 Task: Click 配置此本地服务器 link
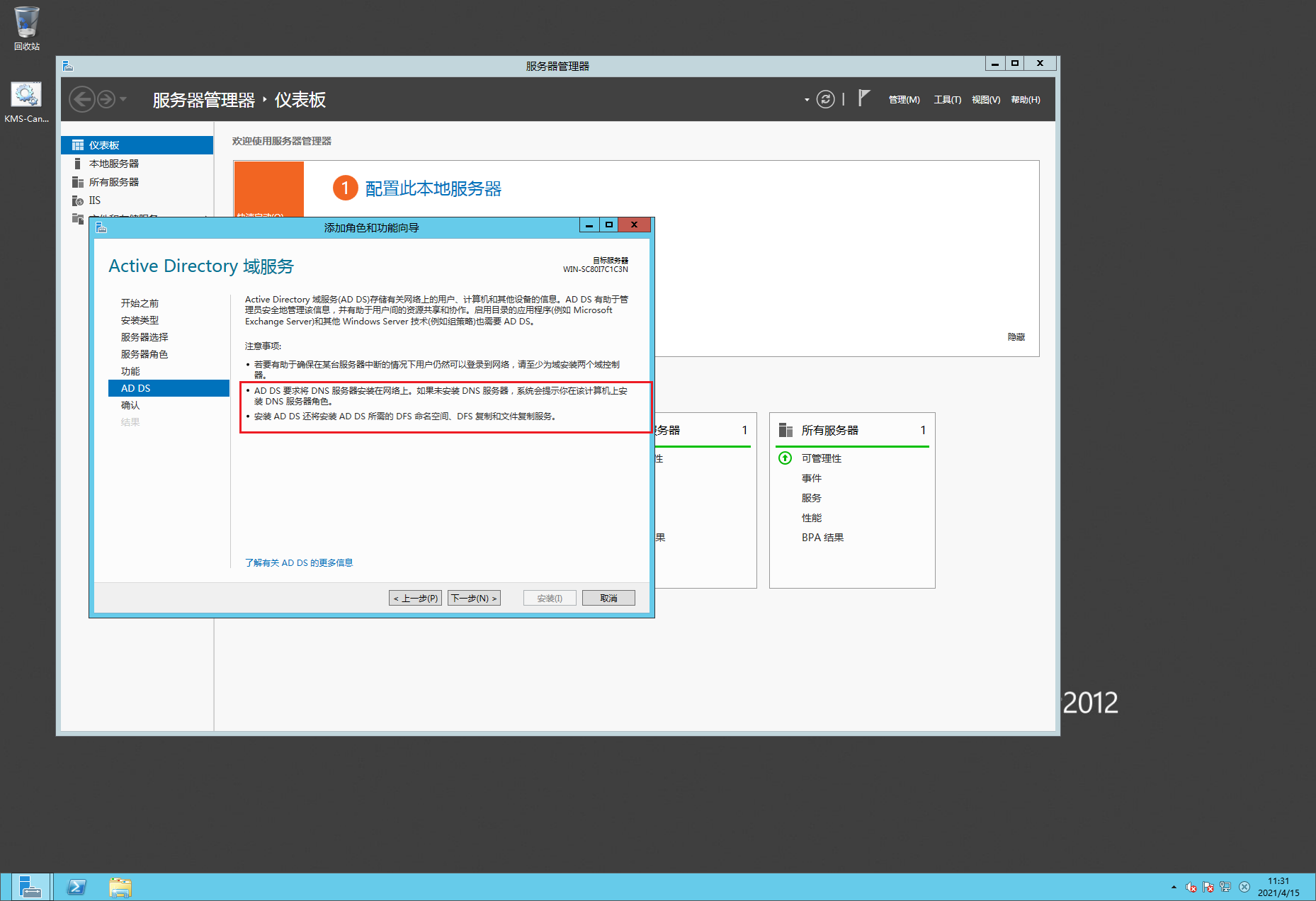pyautogui.click(x=433, y=188)
